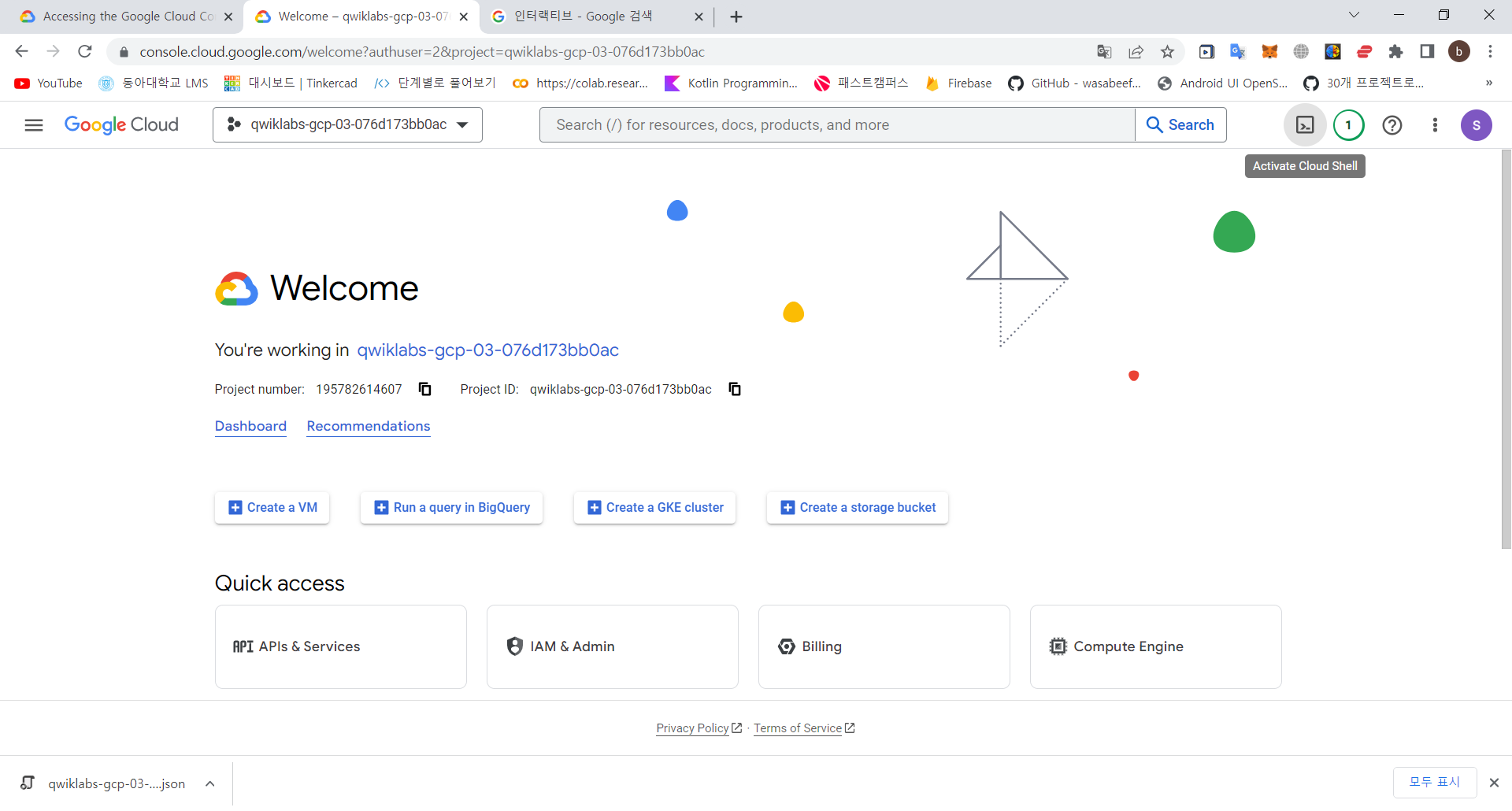This screenshot has height=811, width=1512.
Task: Click the translate page icon
Action: (x=1104, y=52)
